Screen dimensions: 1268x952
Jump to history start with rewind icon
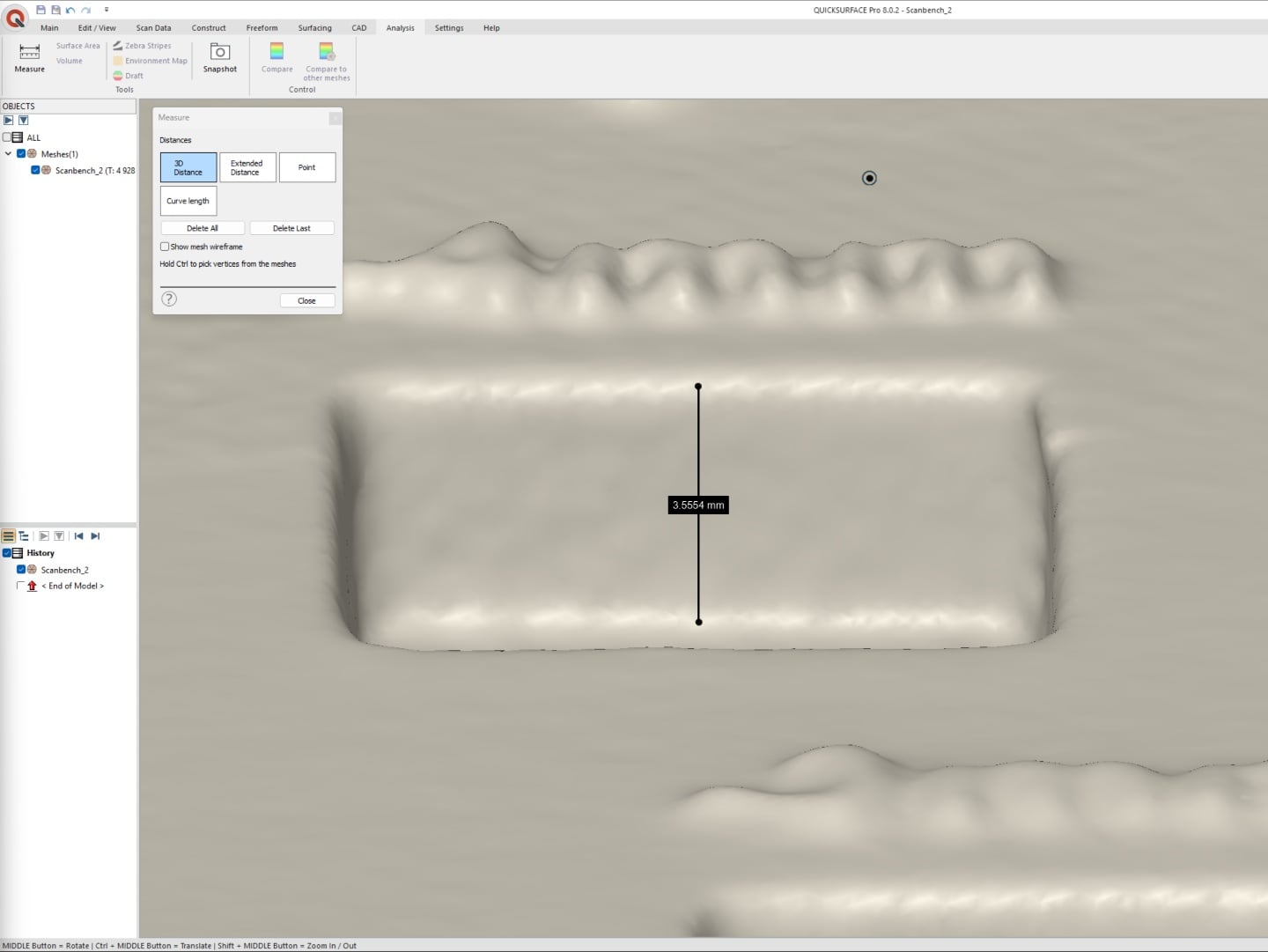pyautogui.click(x=78, y=535)
